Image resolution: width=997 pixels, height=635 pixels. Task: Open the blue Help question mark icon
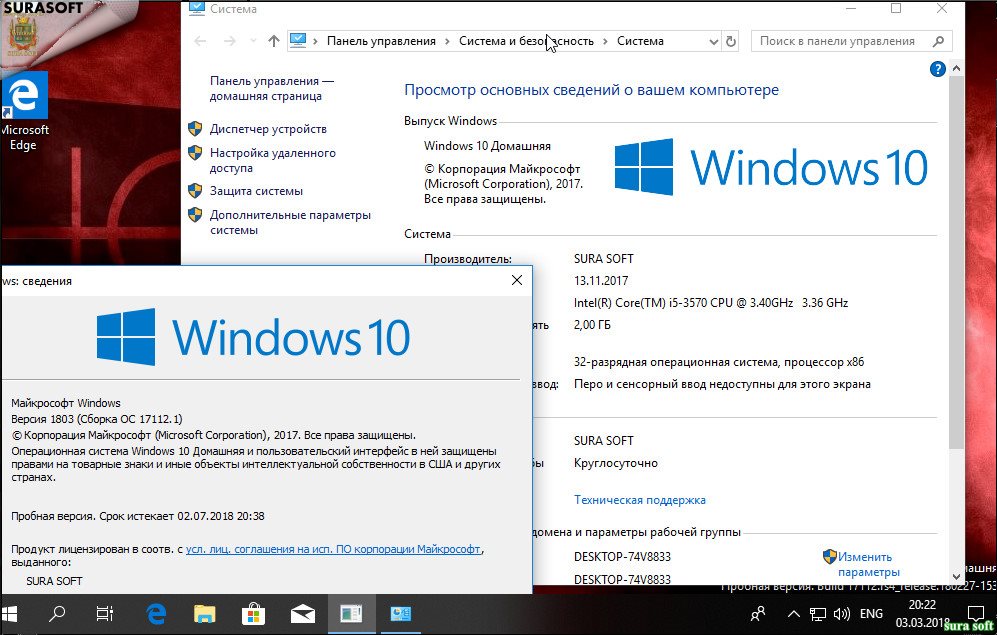(937, 69)
